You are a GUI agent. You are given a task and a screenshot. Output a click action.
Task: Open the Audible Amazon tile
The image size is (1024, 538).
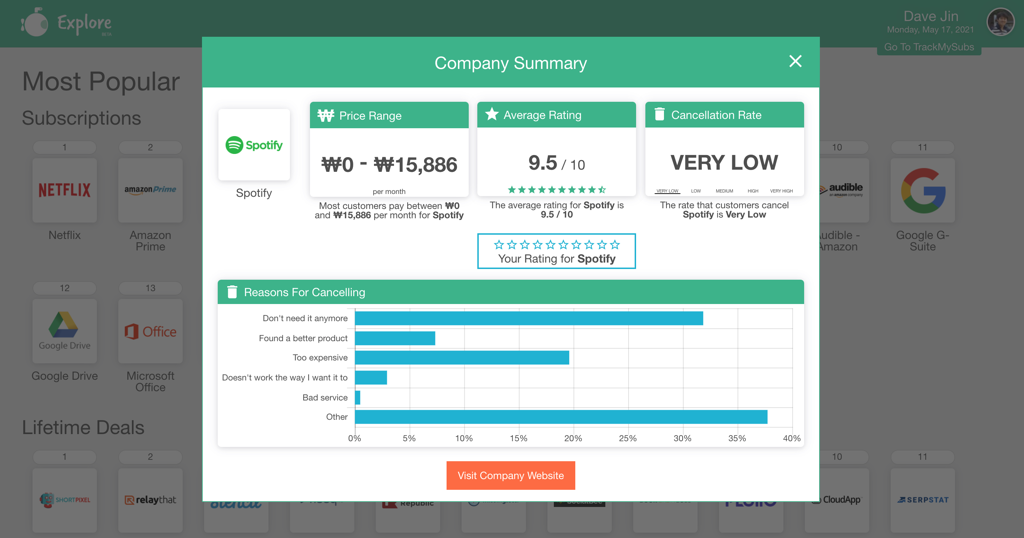click(x=844, y=190)
